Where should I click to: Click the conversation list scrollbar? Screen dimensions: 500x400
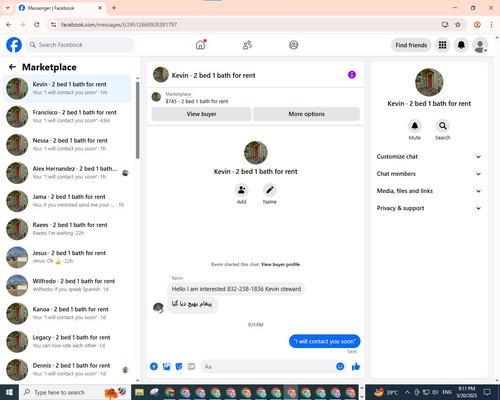(x=138, y=120)
